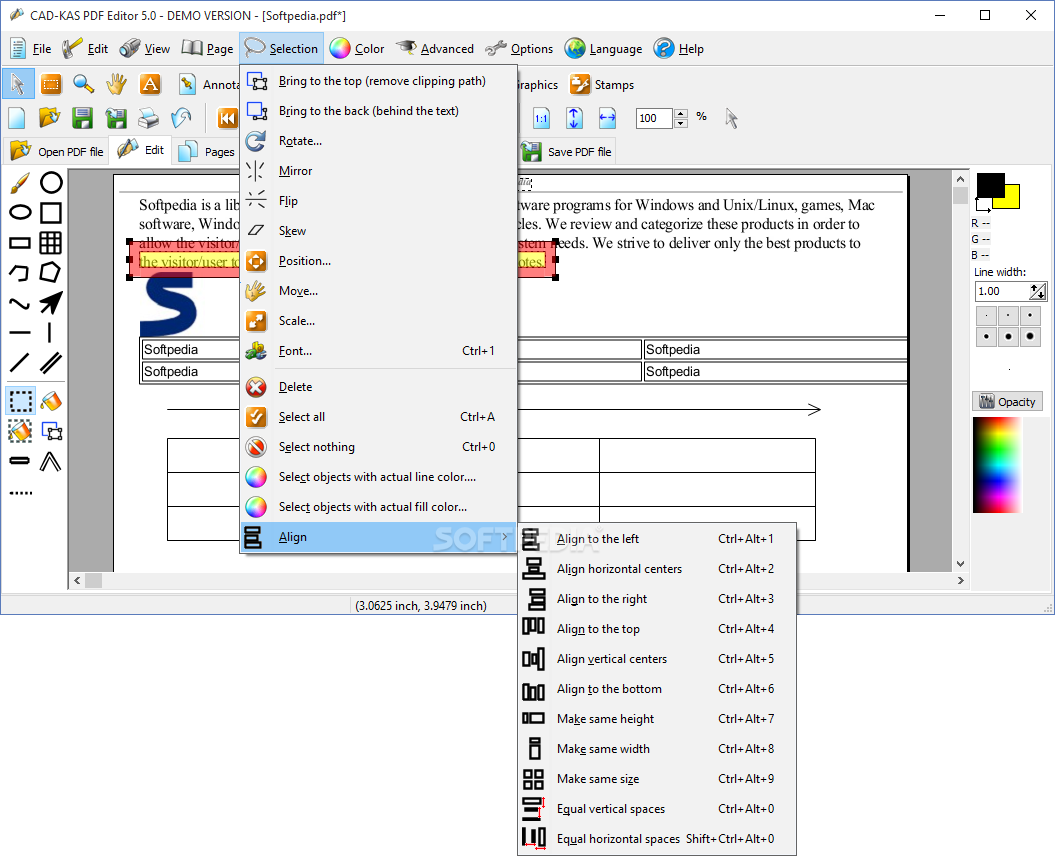Open the Advanced menu
Screen dimensions: 1055x856
[x=435, y=48]
